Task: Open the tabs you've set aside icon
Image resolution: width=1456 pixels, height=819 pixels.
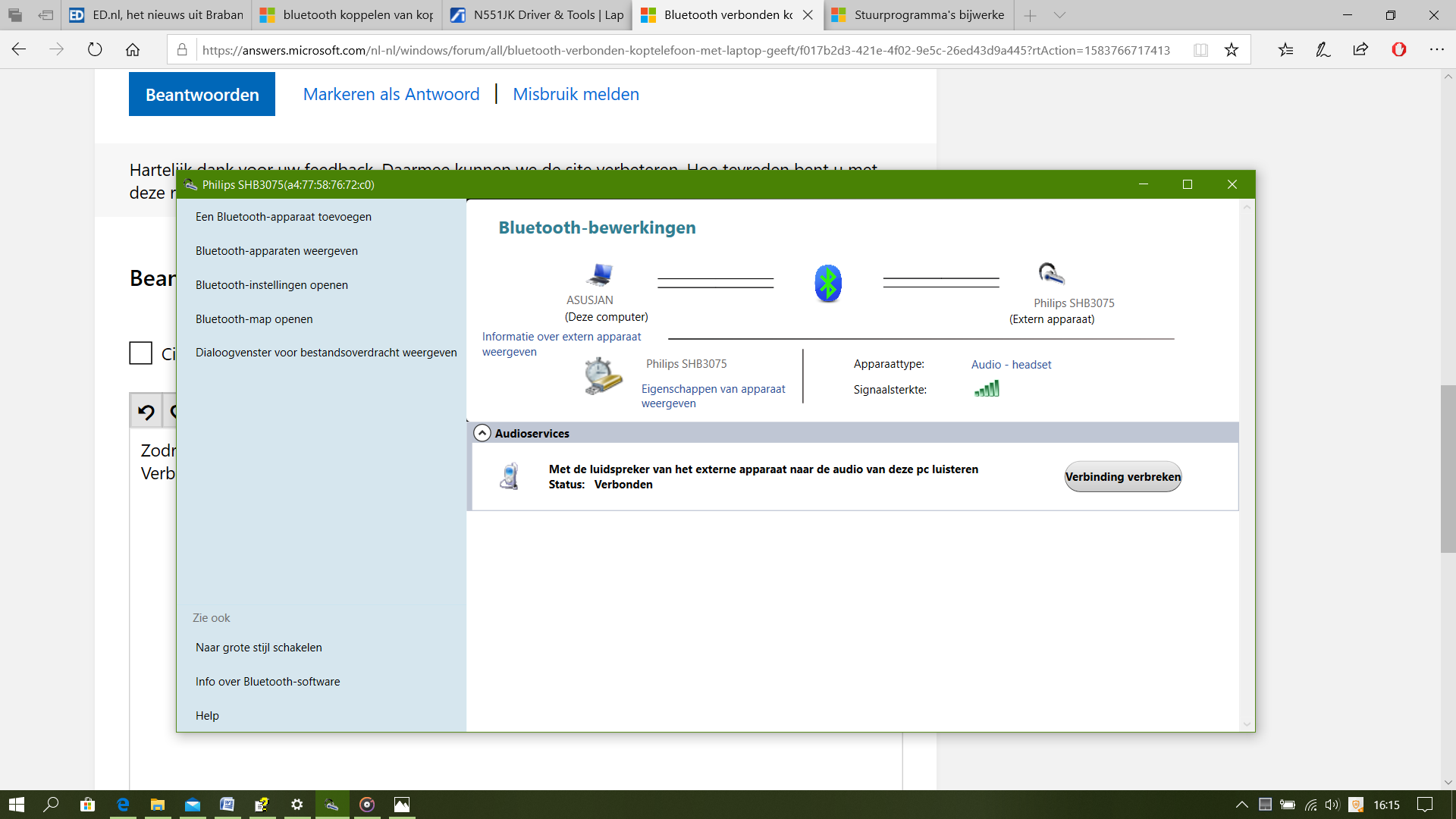Action: click(15, 15)
